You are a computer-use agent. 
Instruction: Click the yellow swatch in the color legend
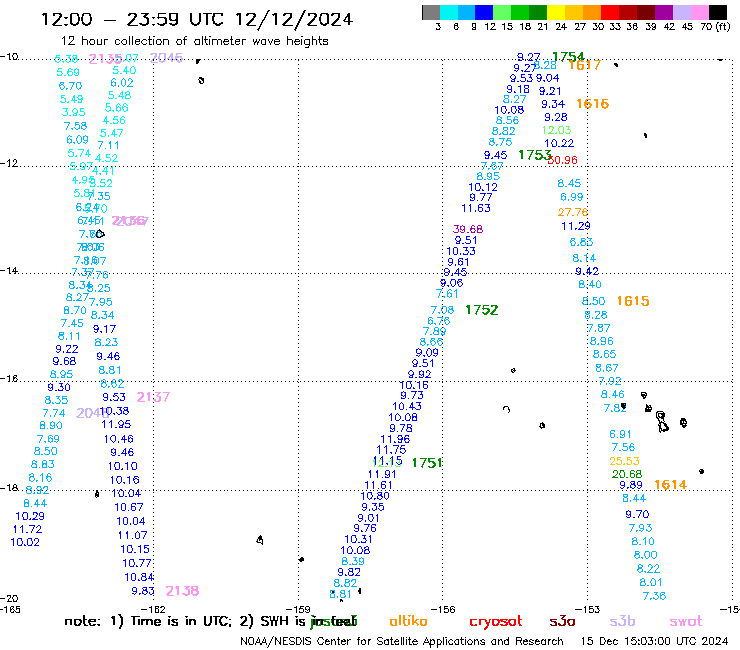coord(556,12)
